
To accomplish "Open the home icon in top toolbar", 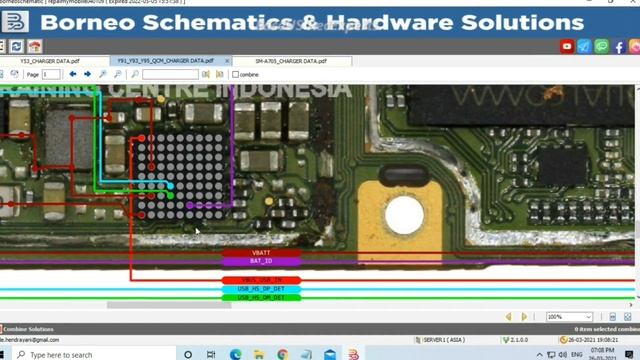I will point(35,47).
